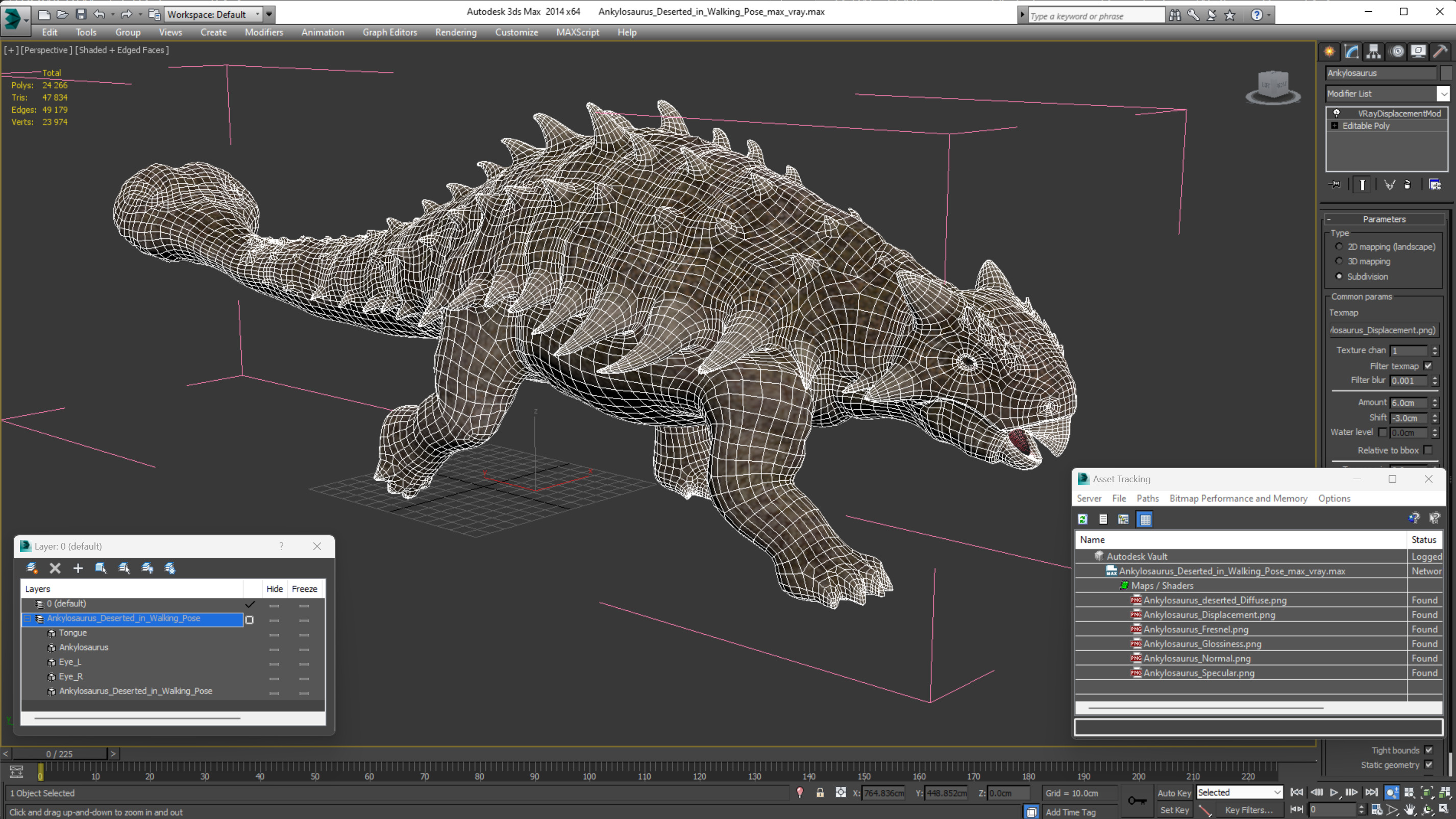This screenshot has height=819, width=1456.
Task: Click Create New Layer plus icon
Action: [x=78, y=568]
